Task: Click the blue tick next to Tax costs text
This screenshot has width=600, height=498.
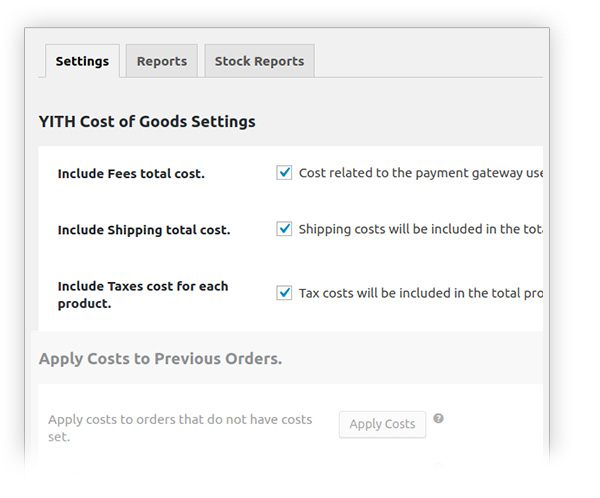Action: (284, 292)
